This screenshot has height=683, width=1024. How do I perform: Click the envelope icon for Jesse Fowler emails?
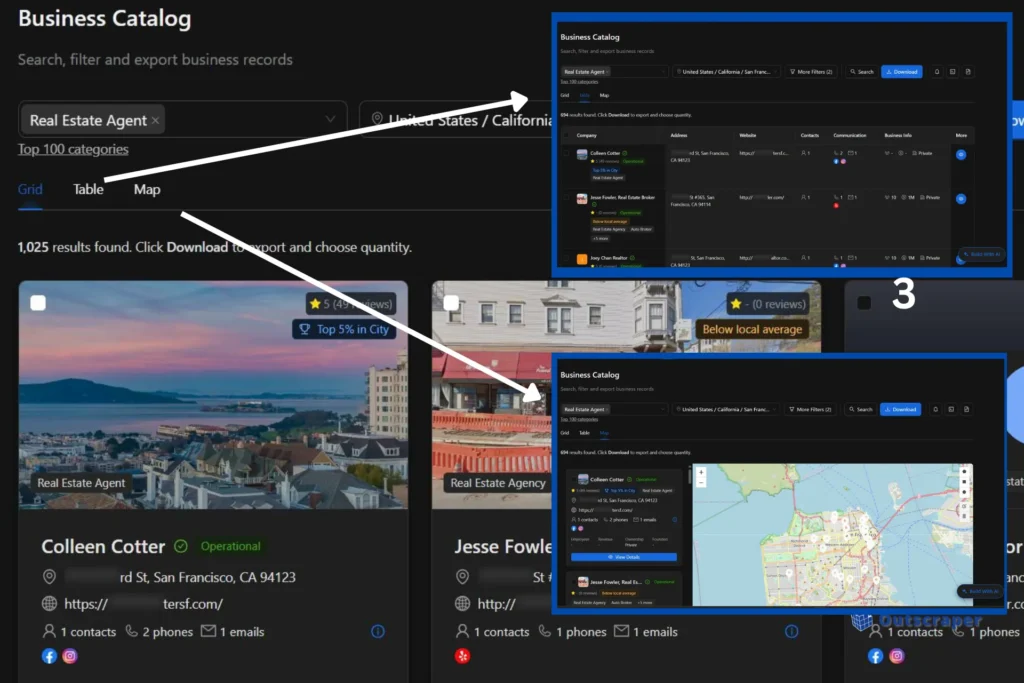[622, 631]
